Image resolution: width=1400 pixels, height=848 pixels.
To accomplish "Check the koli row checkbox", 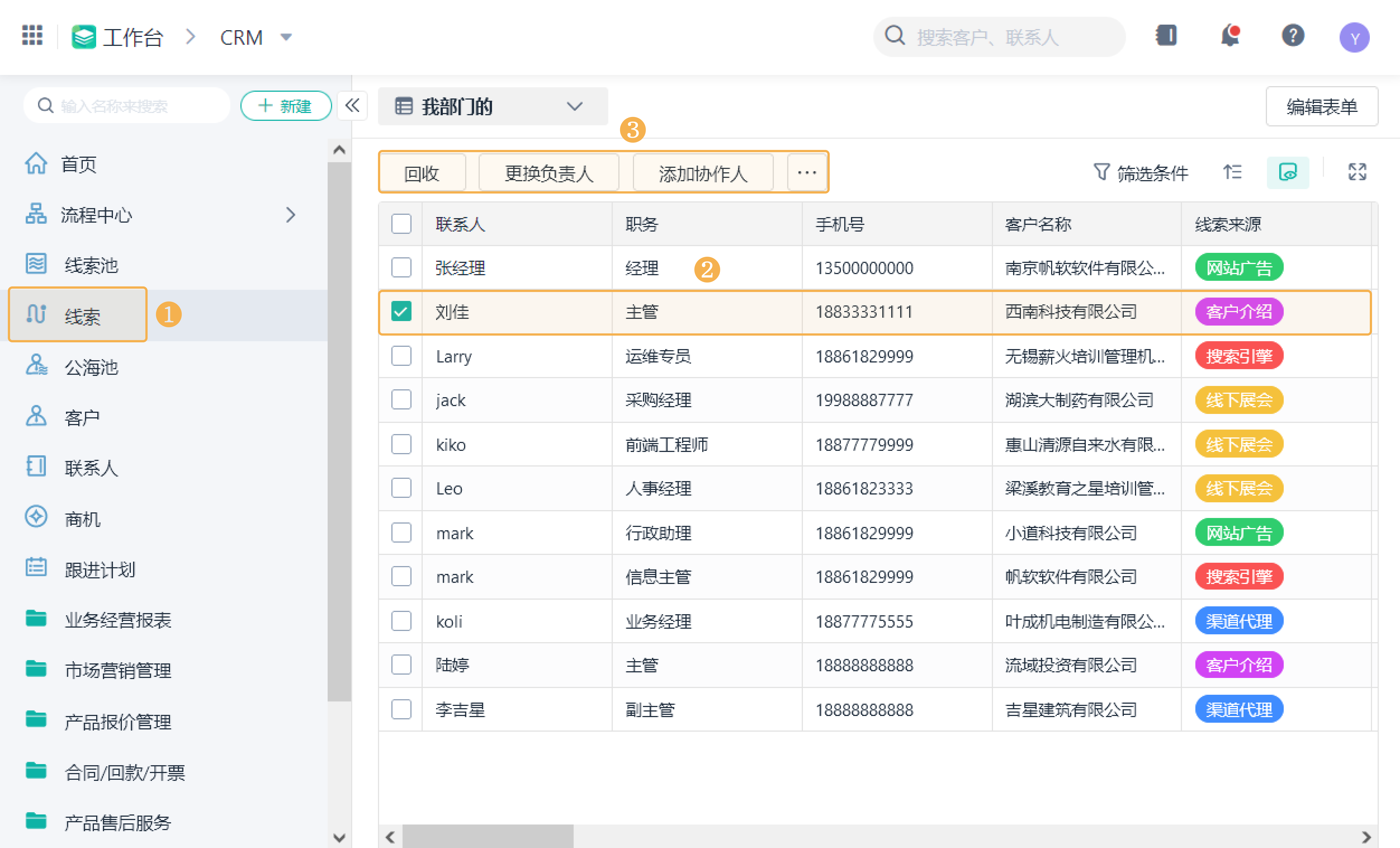I will pos(401,621).
